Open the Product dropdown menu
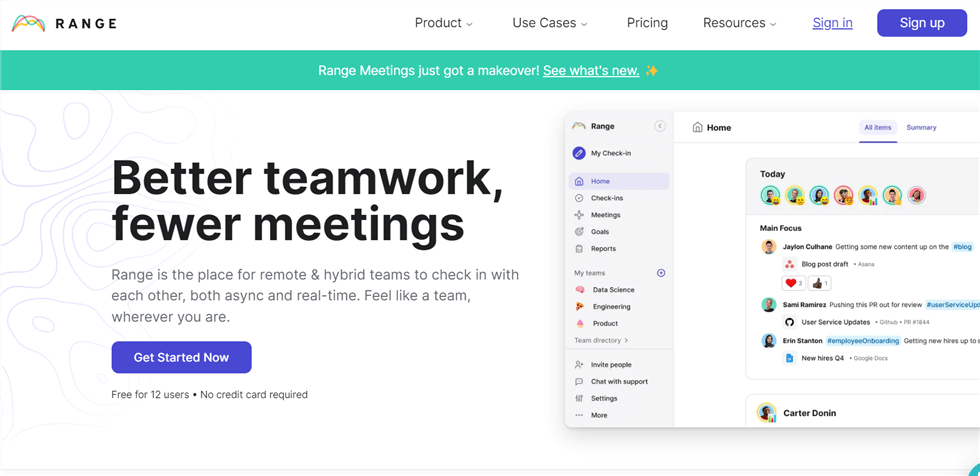Viewport: 980px width, 476px height. coord(444,23)
